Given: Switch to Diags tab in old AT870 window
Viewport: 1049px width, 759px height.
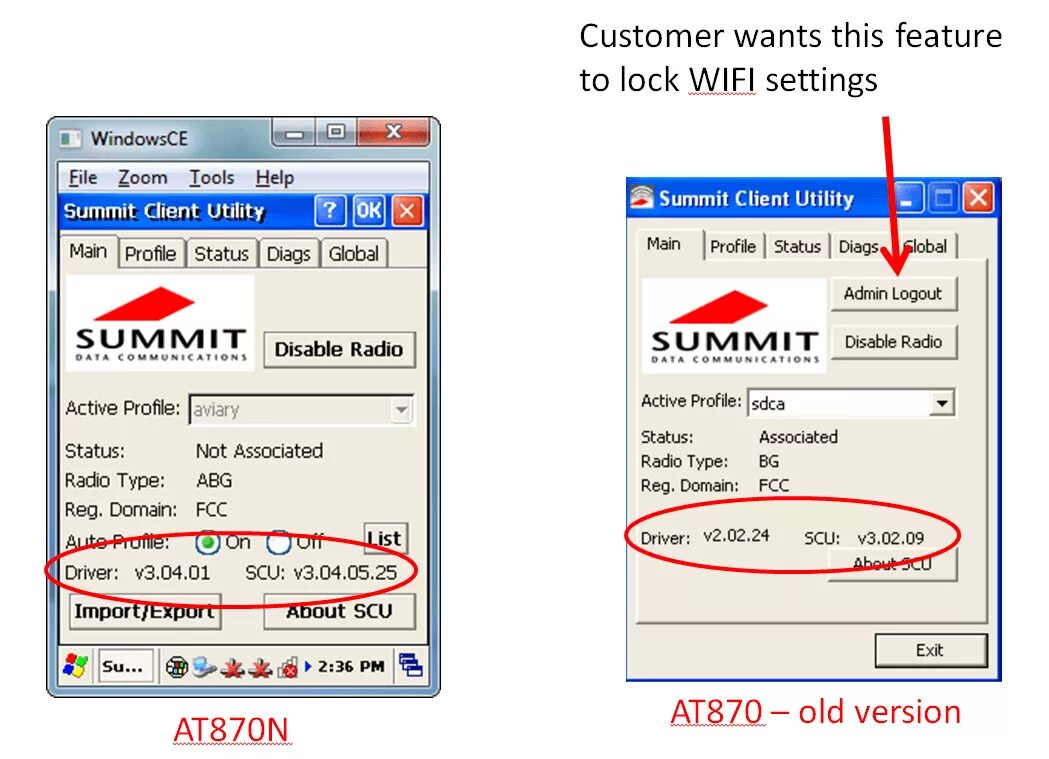Looking at the screenshot, I should coord(859,247).
